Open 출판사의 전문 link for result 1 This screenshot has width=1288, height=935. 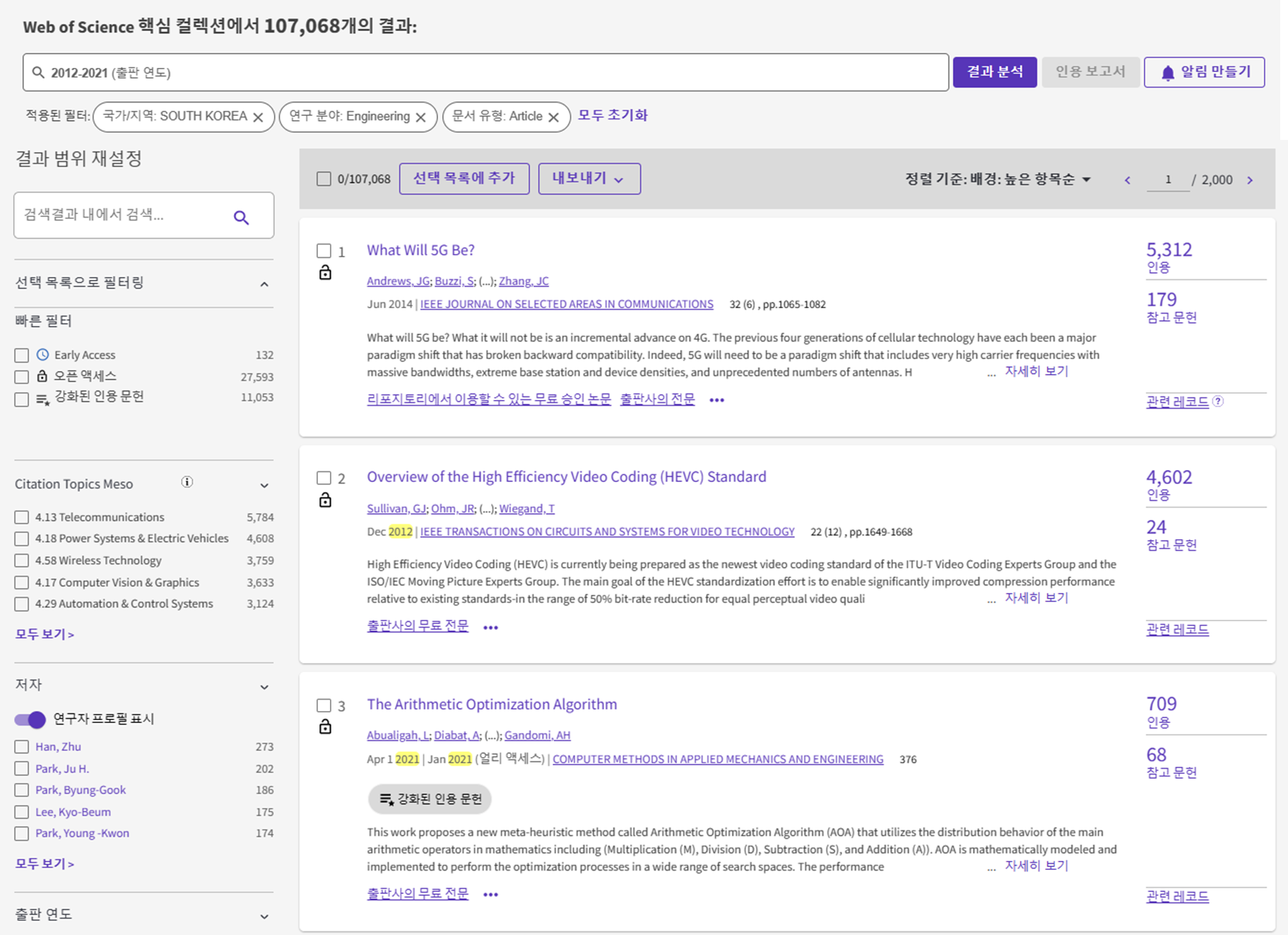(x=657, y=399)
